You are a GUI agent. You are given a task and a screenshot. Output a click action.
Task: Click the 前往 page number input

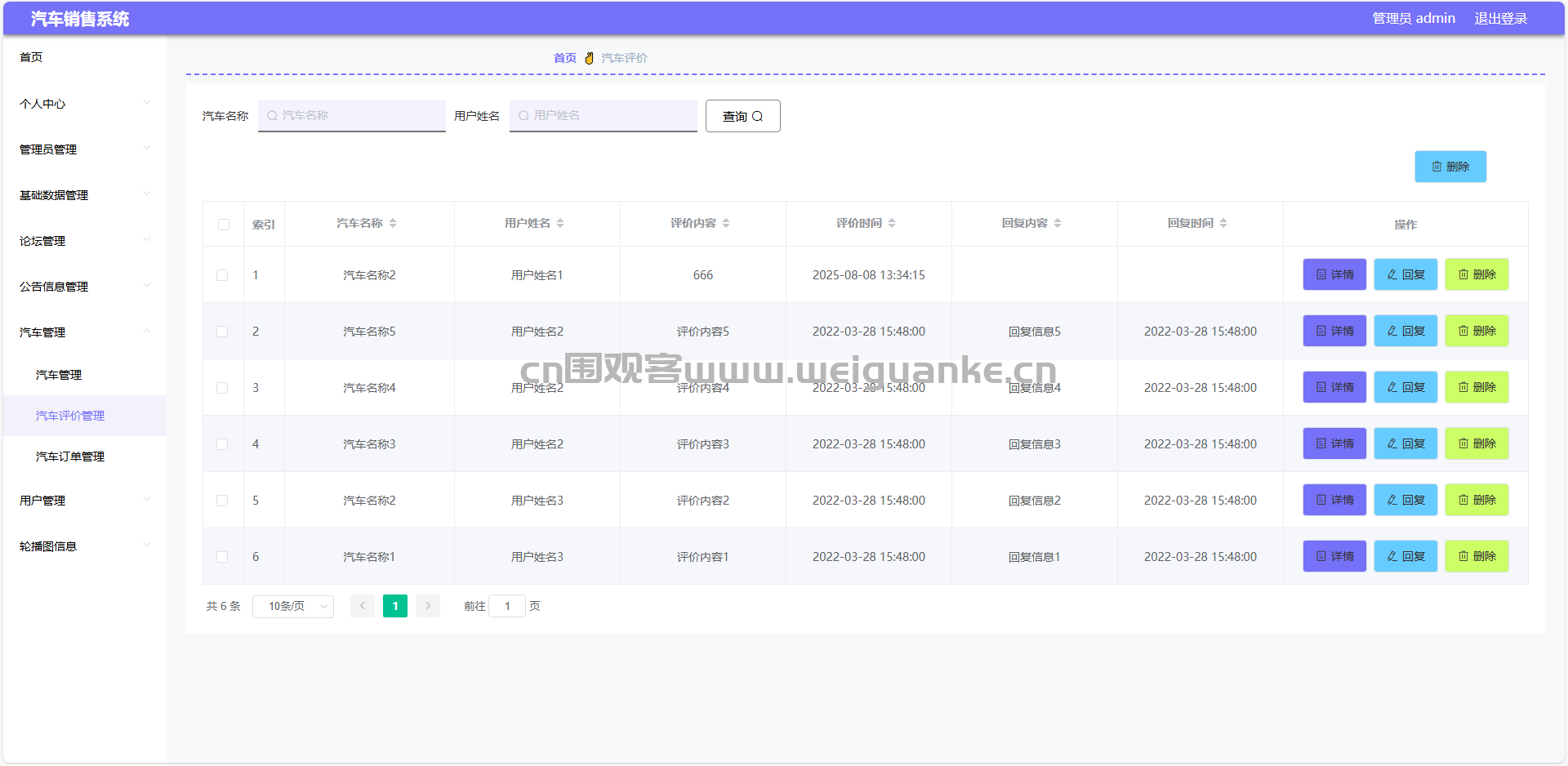click(x=507, y=606)
